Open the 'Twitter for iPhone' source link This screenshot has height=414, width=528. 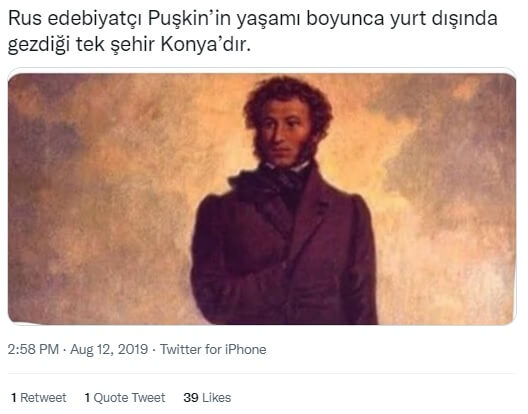pyautogui.click(x=213, y=349)
